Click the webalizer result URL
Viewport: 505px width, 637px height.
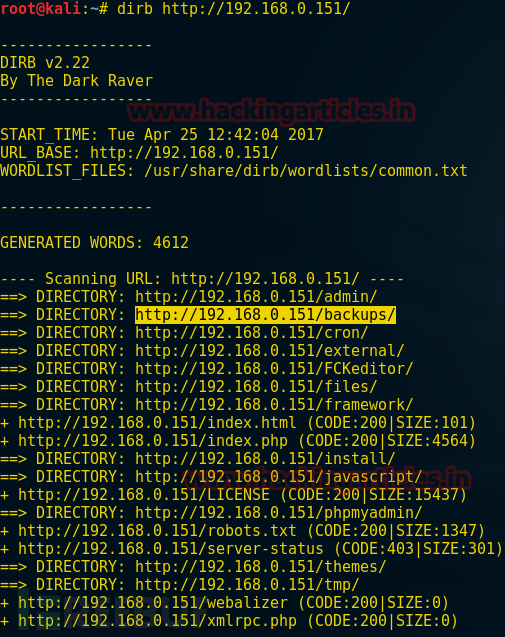coord(153,602)
